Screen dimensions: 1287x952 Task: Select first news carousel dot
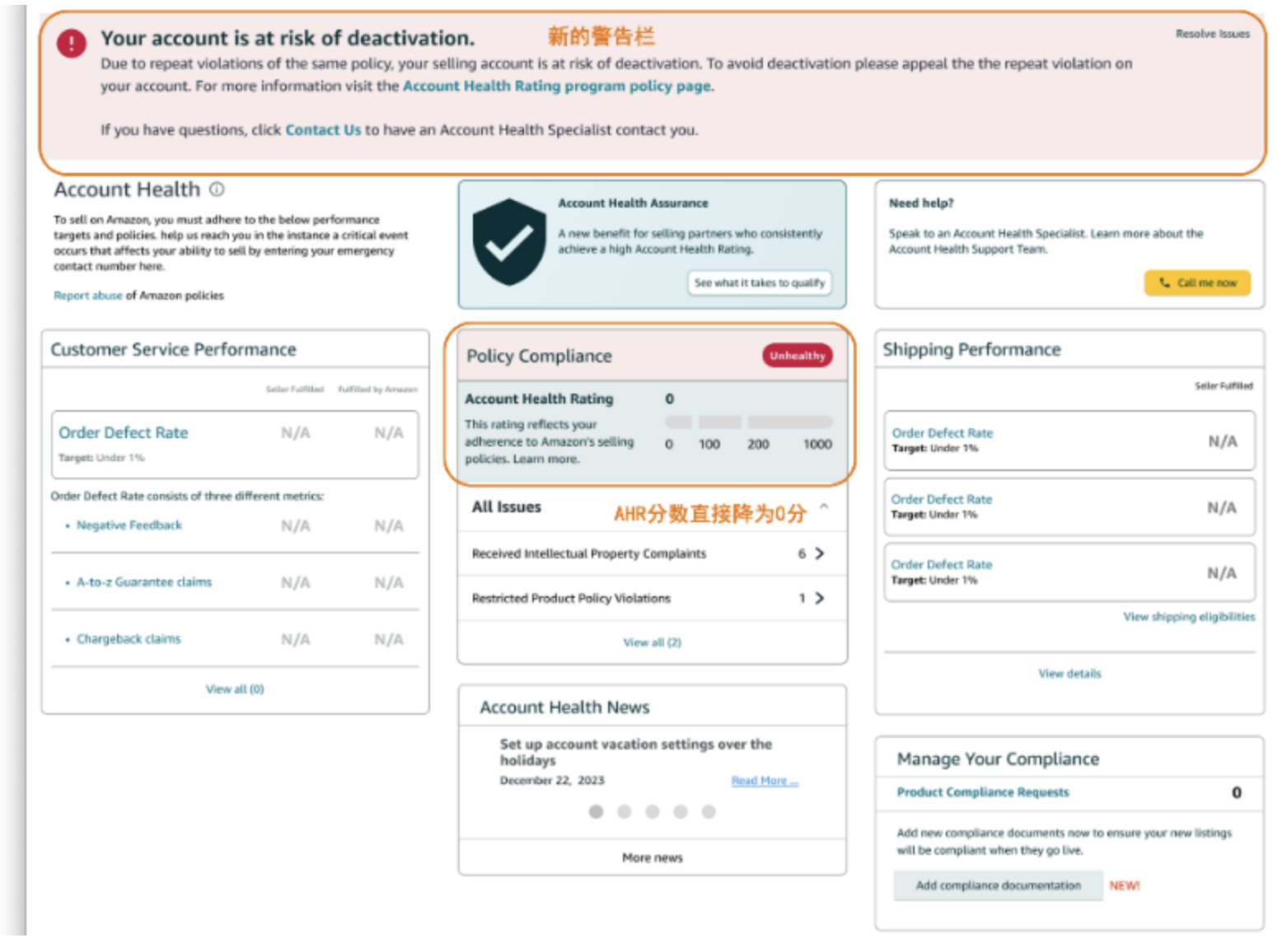pos(597,812)
